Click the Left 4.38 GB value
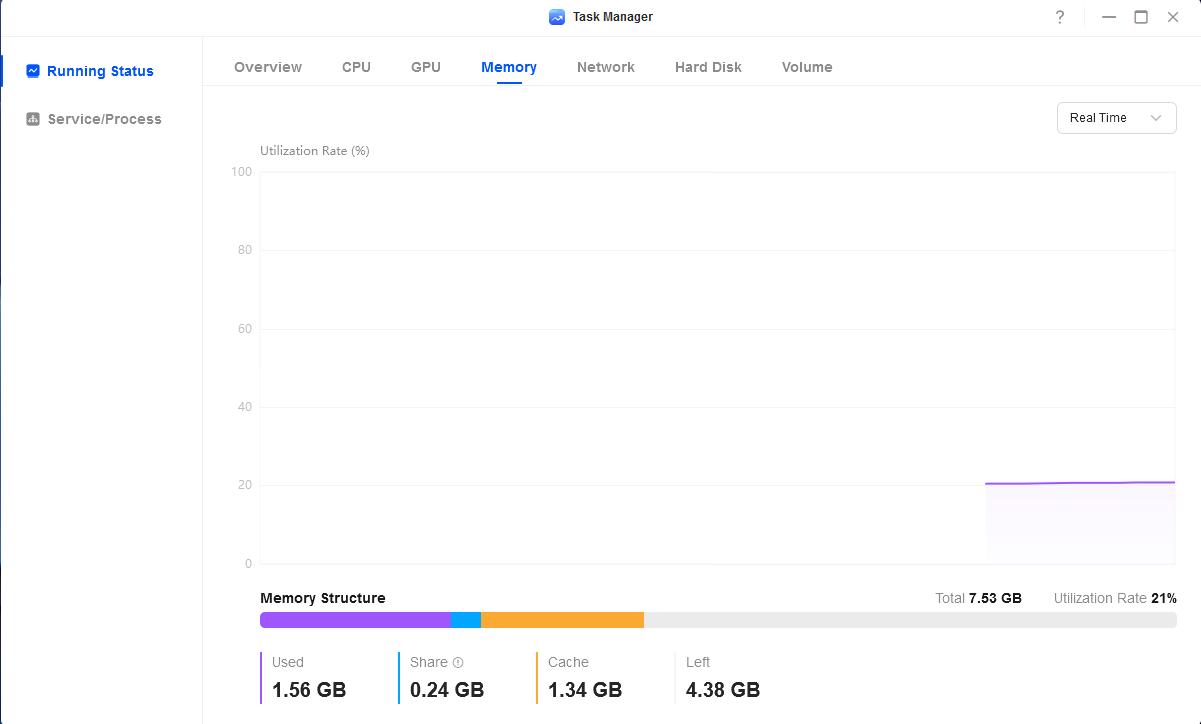The width and height of the screenshot is (1201, 724). click(723, 690)
